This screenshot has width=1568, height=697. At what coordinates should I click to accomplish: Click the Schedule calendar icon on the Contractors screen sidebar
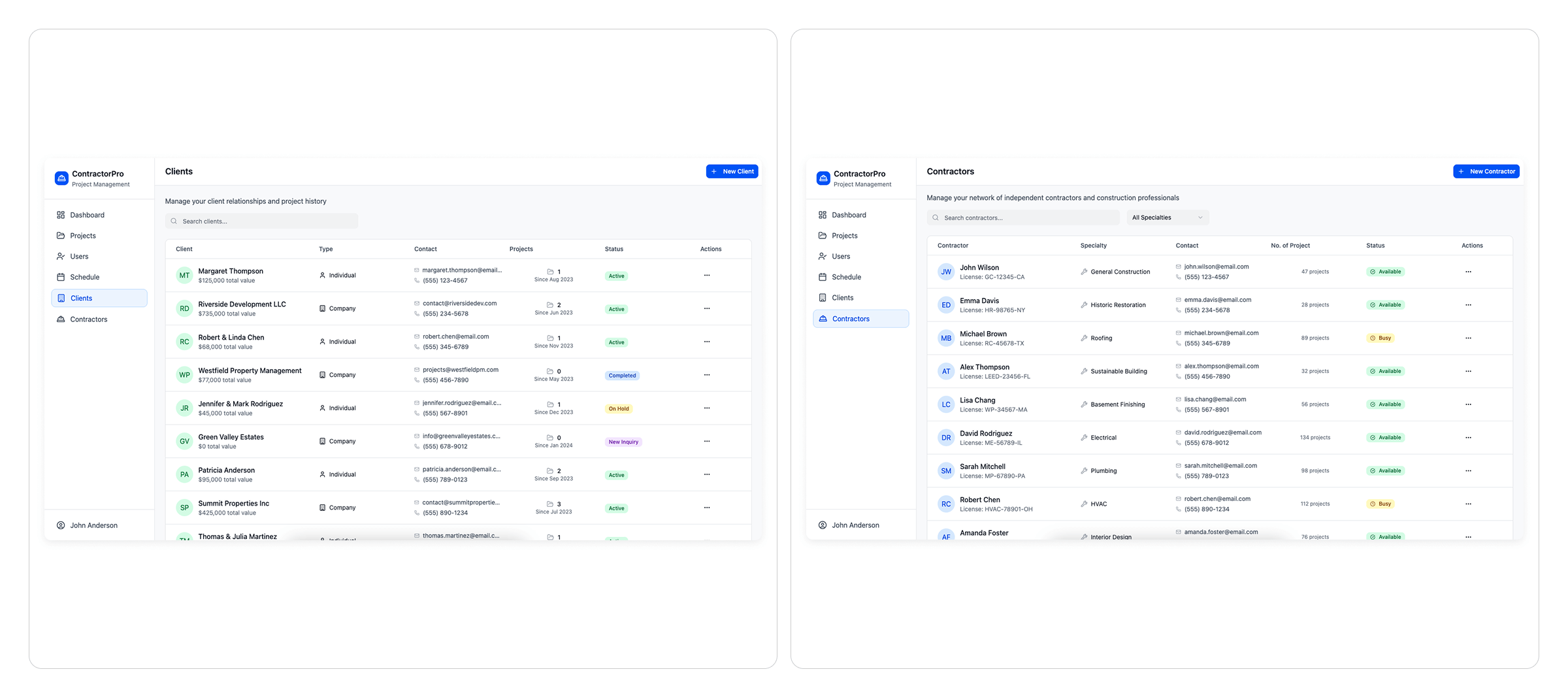point(823,277)
